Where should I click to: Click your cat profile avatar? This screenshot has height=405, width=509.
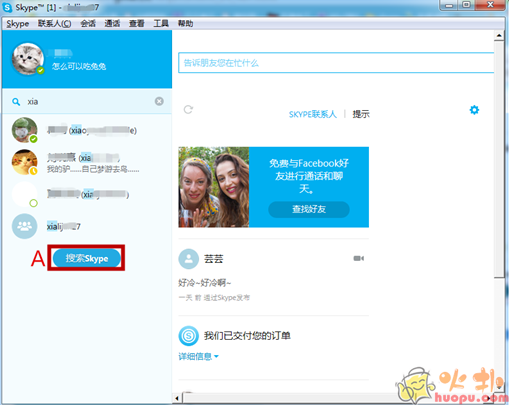tap(27, 59)
